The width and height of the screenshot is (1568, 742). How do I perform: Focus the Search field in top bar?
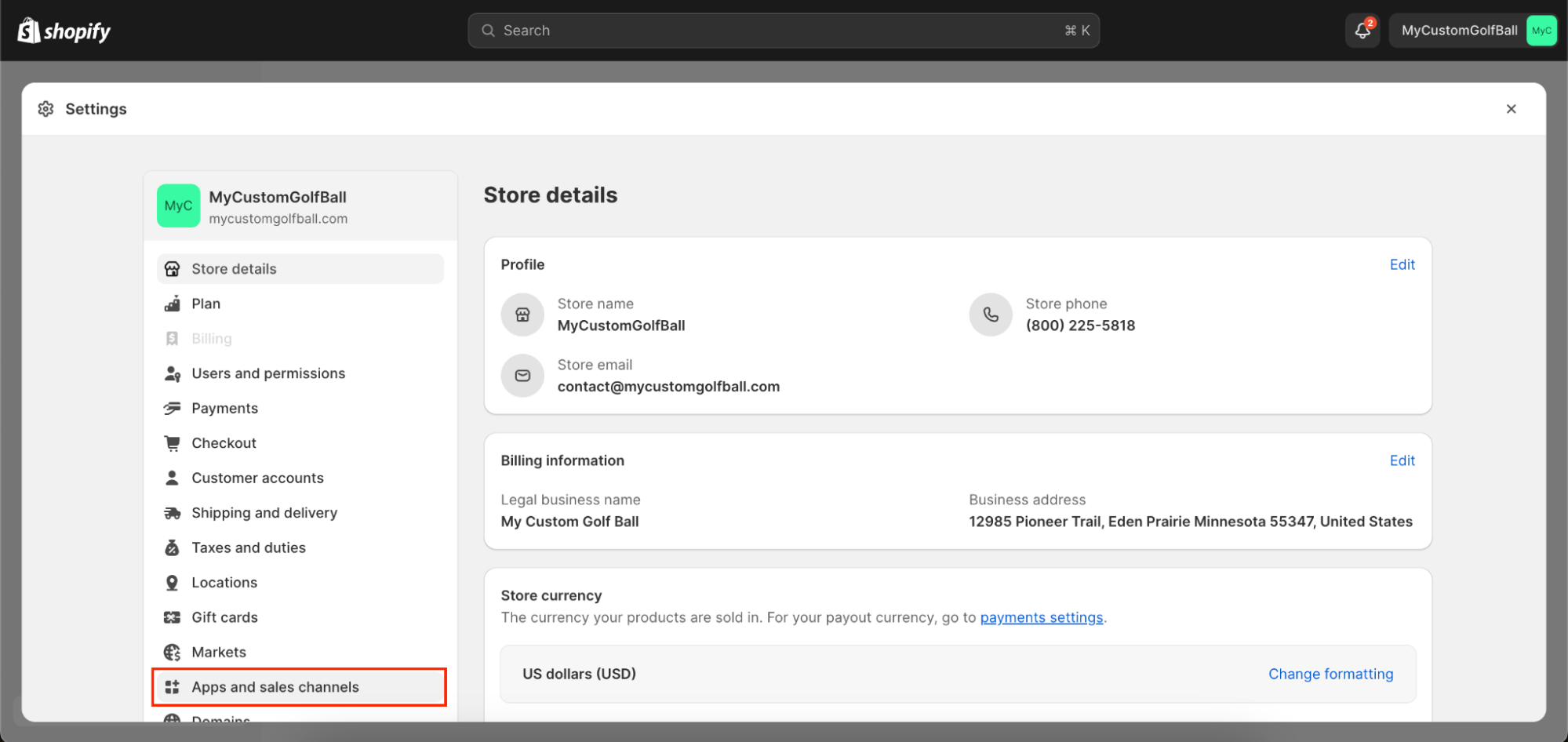783,31
